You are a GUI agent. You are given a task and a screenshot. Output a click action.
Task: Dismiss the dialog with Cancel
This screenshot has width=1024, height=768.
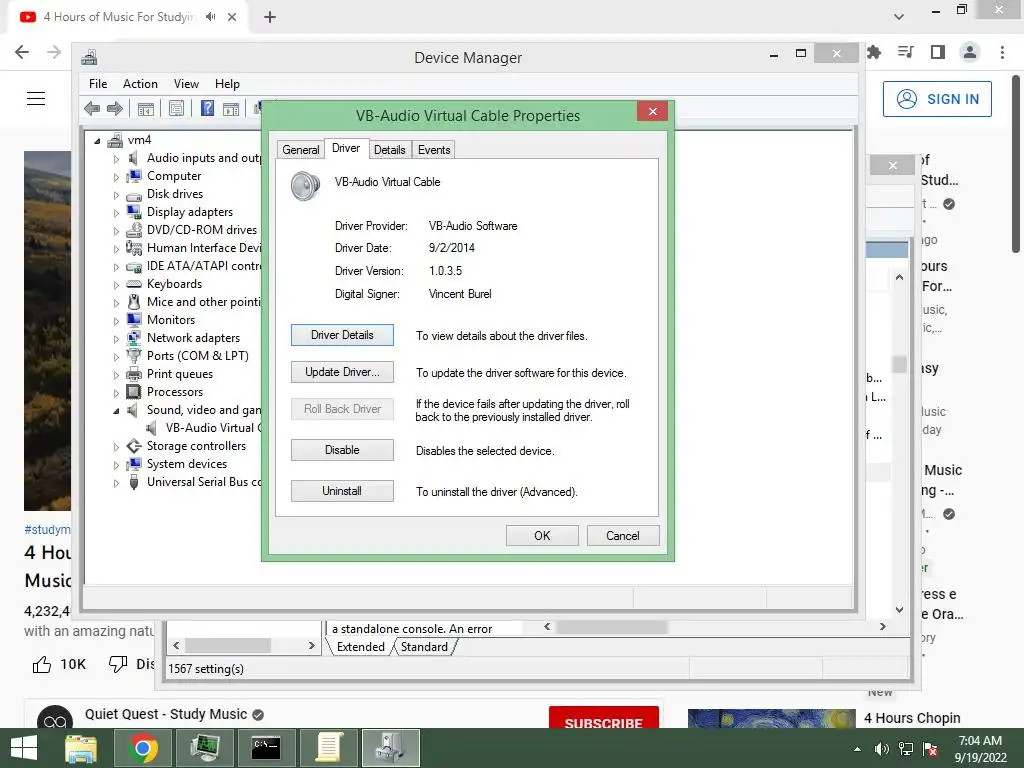coord(623,536)
